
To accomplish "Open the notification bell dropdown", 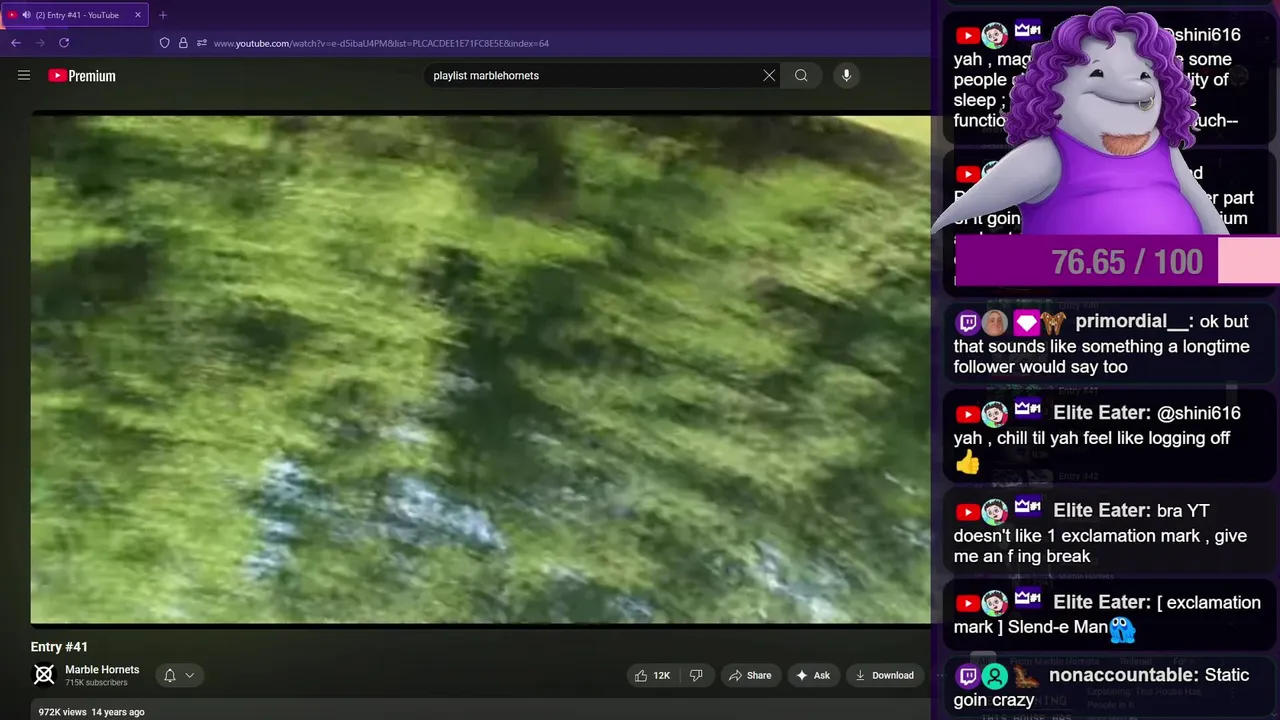I will [x=179, y=675].
